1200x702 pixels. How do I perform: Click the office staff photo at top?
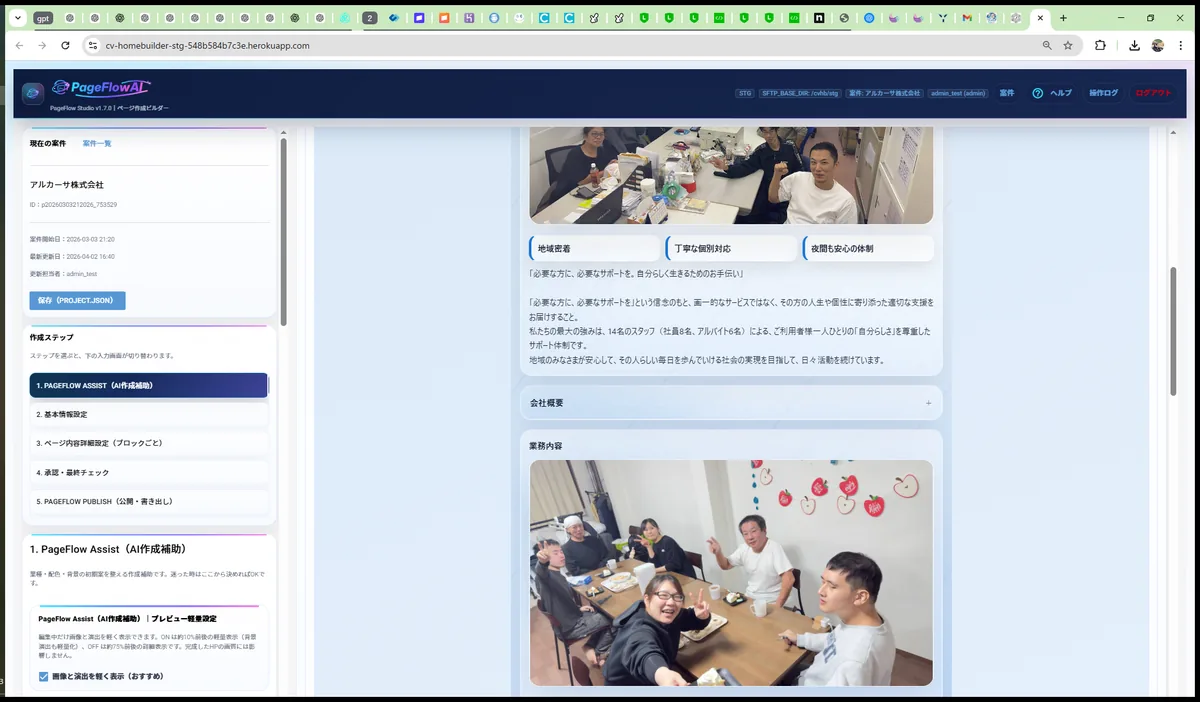731,175
